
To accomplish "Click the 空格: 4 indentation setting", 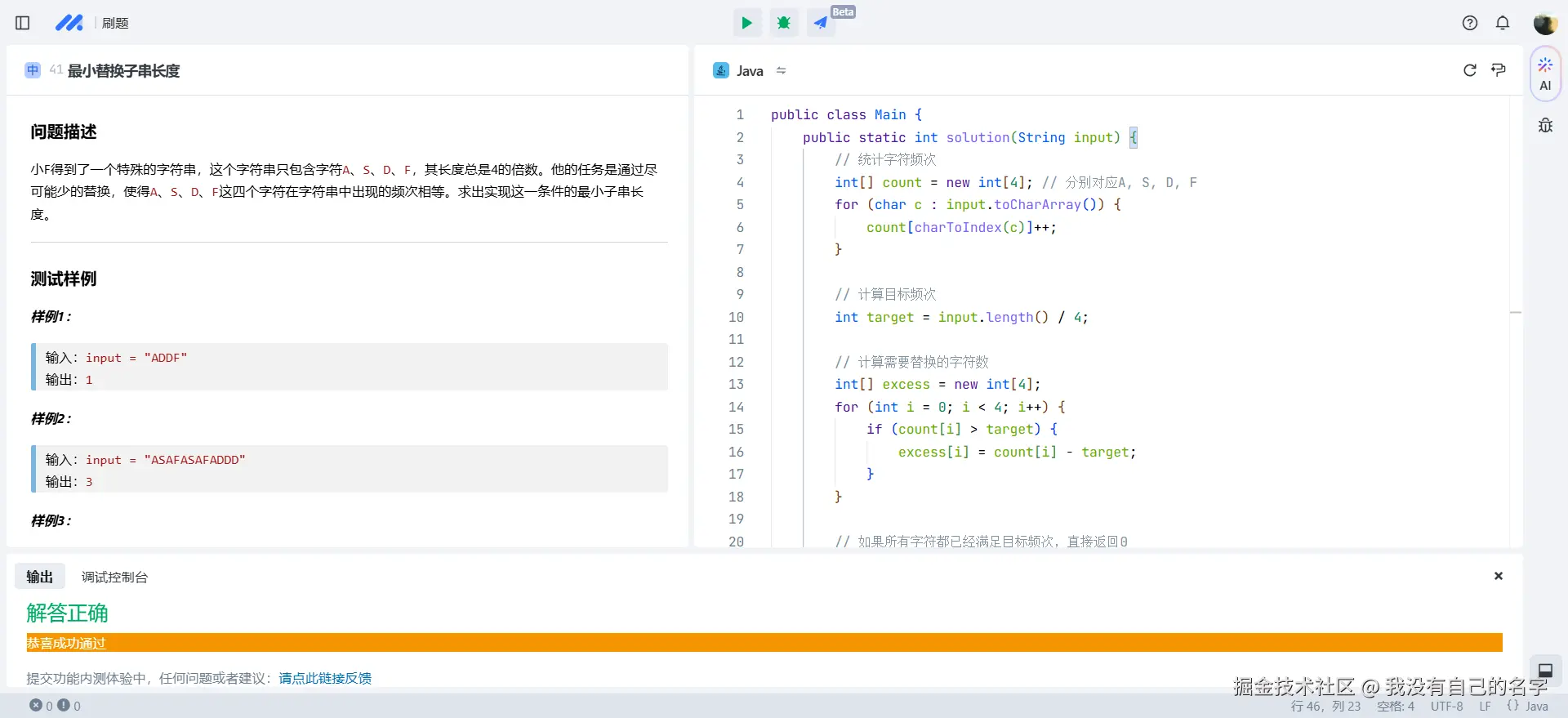I will [x=1396, y=707].
